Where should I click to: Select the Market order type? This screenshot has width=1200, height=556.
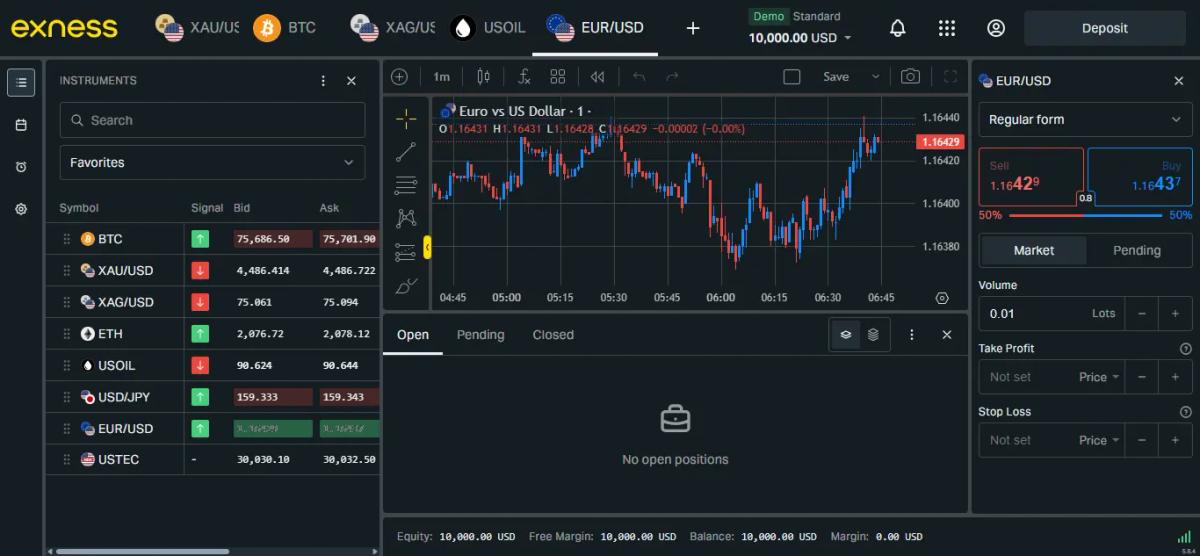point(1033,250)
